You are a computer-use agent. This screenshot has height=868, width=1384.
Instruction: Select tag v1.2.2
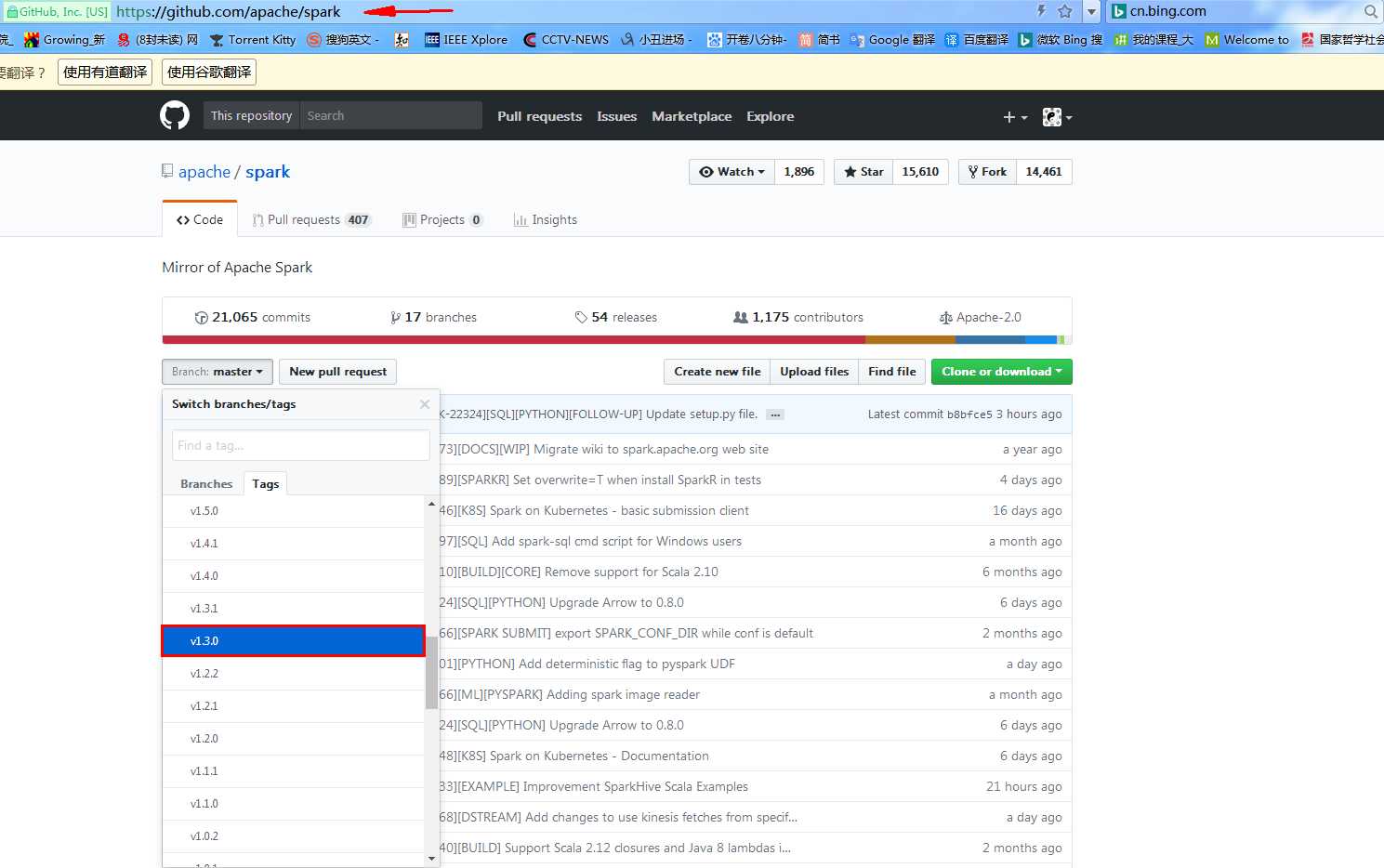(x=294, y=674)
